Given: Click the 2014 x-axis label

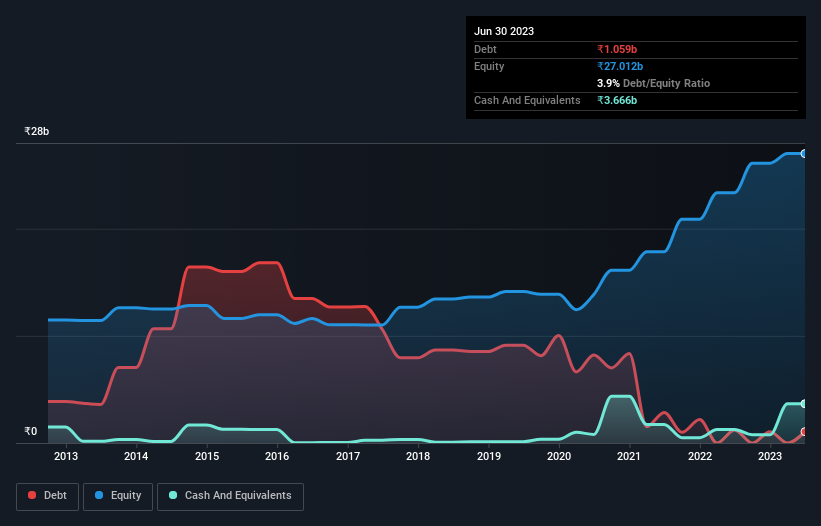Looking at the screenshot, I should tap(136, 456).
